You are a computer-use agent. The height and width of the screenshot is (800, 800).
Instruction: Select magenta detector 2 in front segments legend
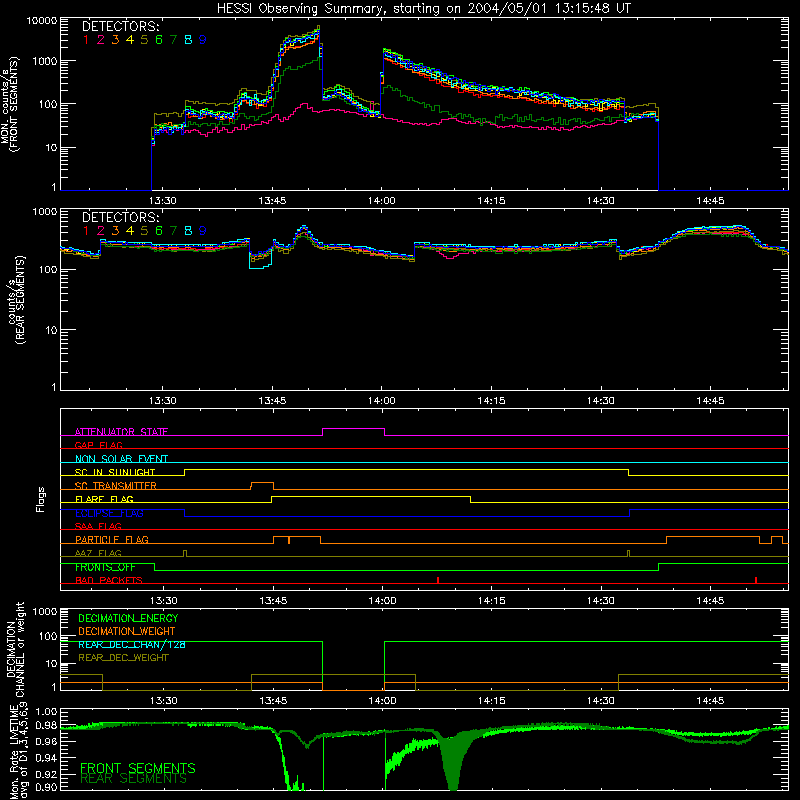101,40
